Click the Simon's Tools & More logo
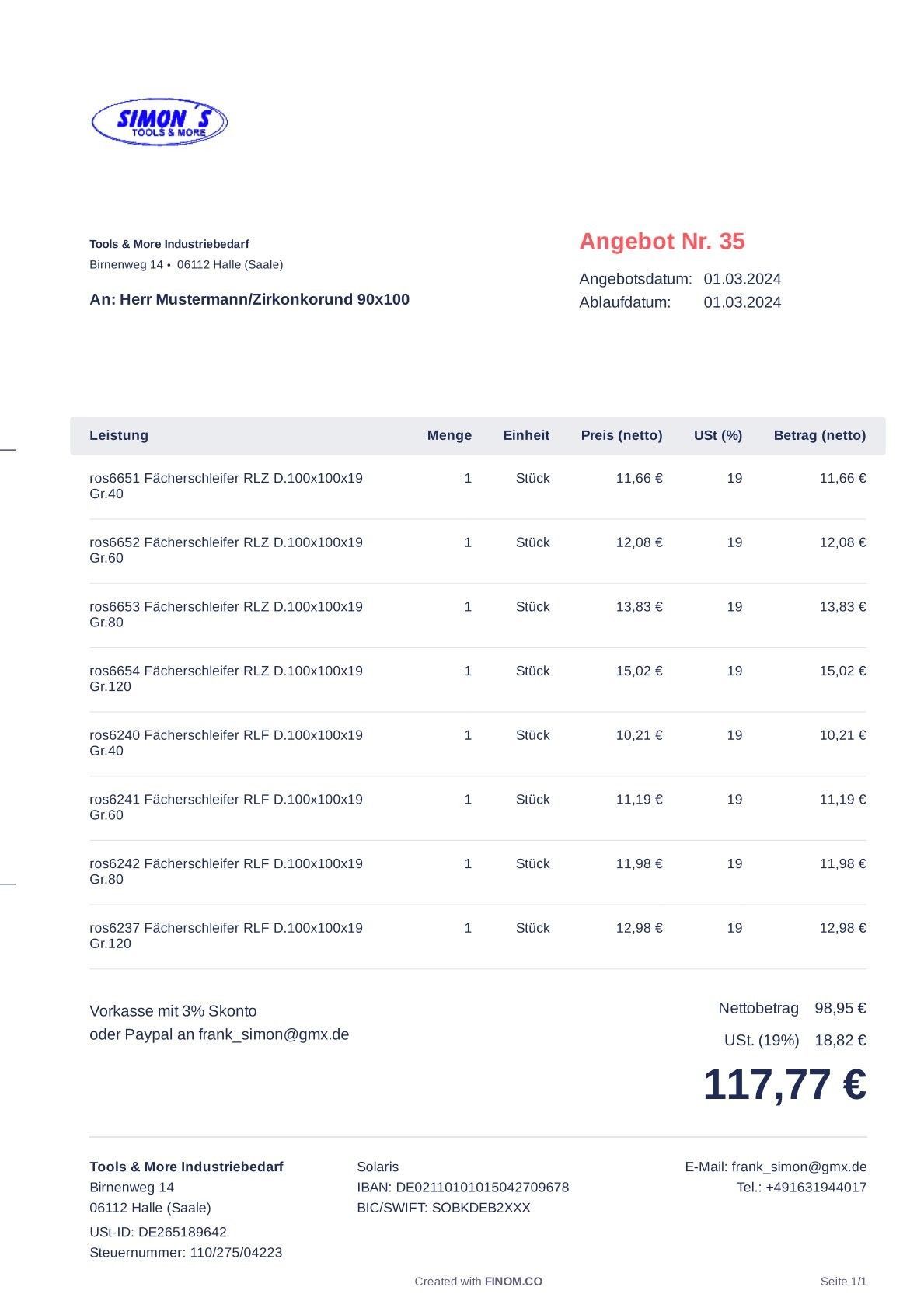The width and height of the screenshot is (924, 1308). 159,122
